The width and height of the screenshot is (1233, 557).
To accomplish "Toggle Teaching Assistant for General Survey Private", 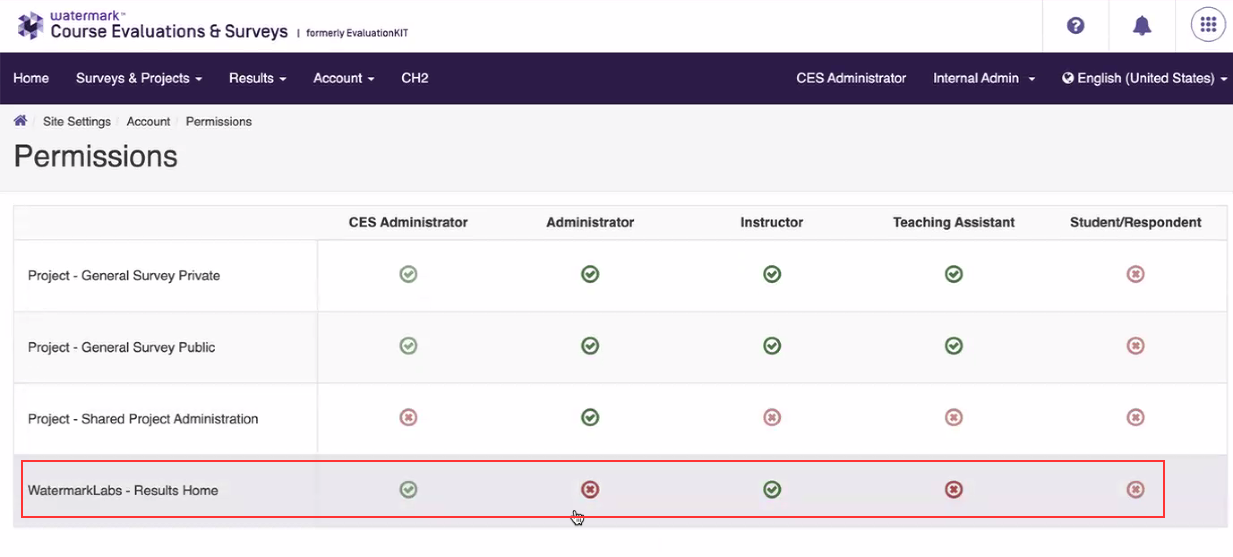I will [954, 274].
